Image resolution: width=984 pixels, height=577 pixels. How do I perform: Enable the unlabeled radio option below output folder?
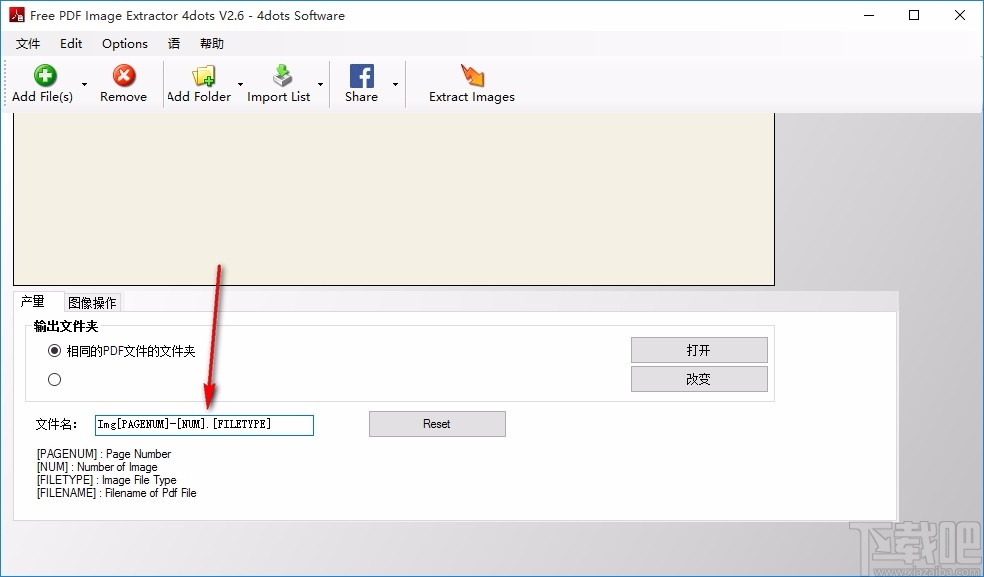pos(55,379)
